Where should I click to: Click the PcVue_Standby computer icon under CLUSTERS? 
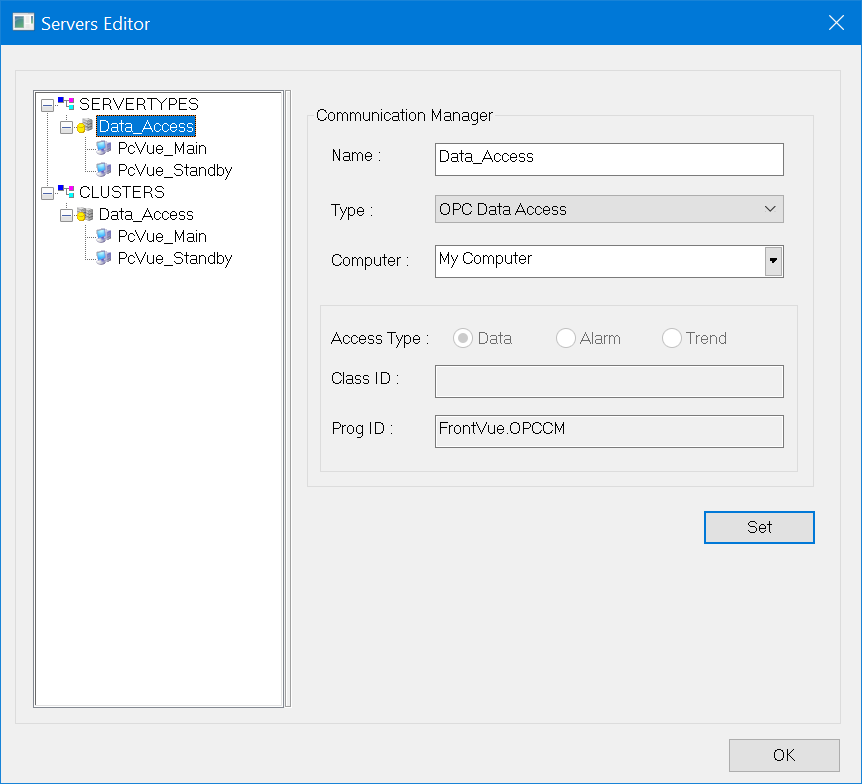coord(104,258)
